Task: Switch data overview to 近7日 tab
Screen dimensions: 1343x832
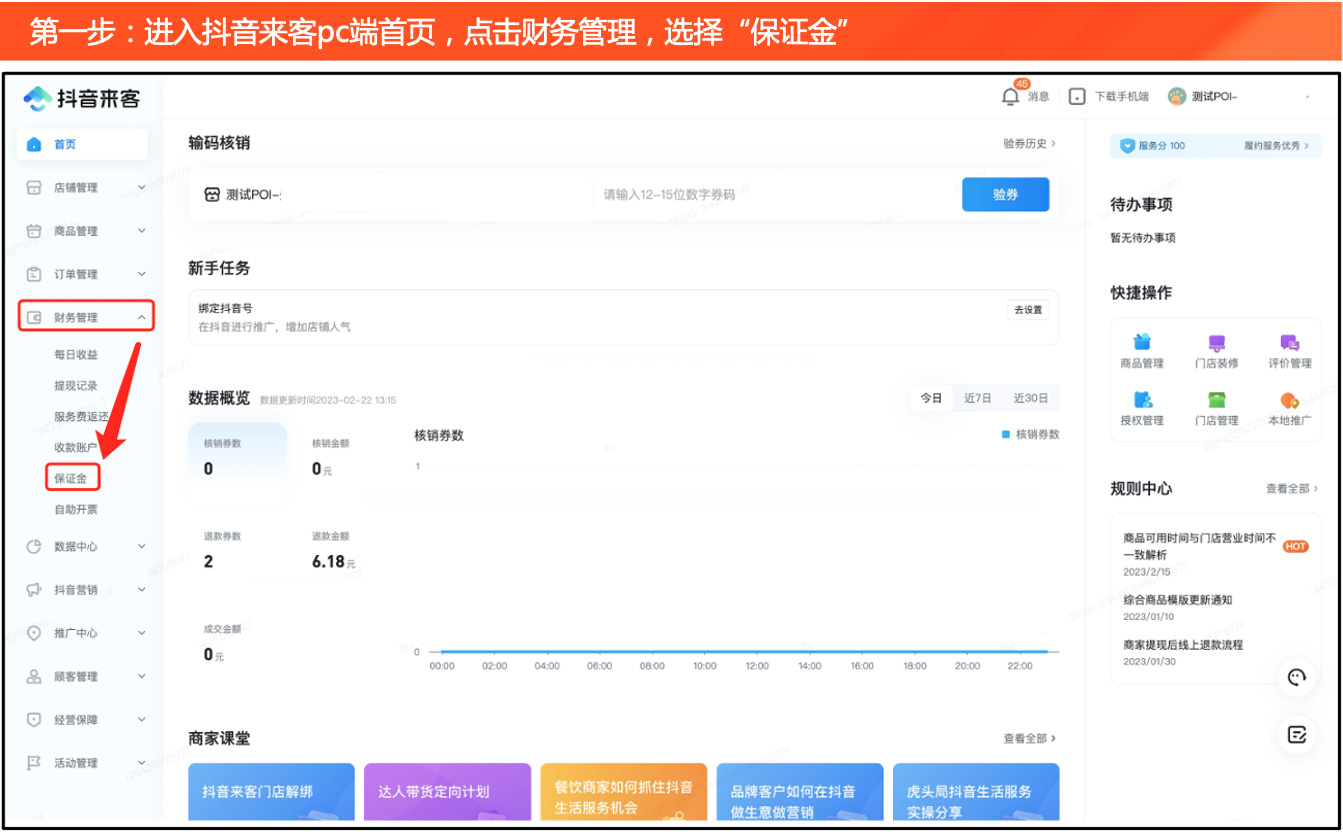Action: pos(978,398)
